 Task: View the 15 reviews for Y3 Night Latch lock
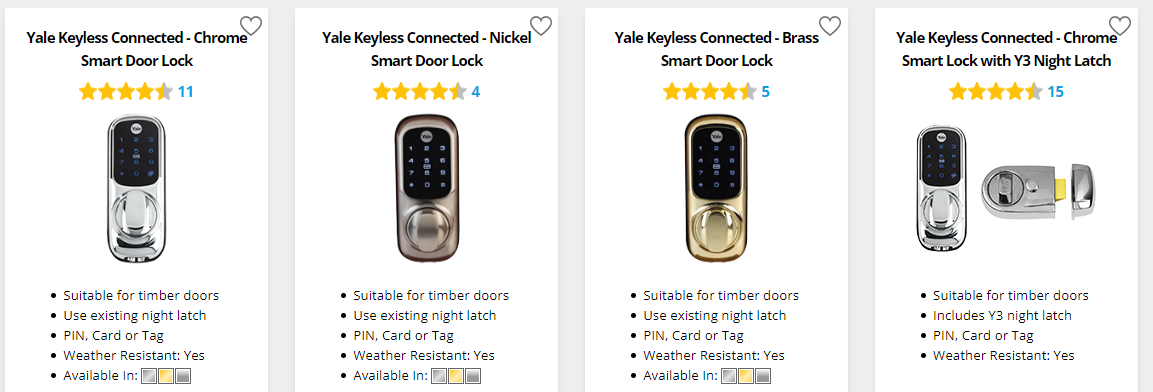pyautogui.click(x=1055, y=92)
